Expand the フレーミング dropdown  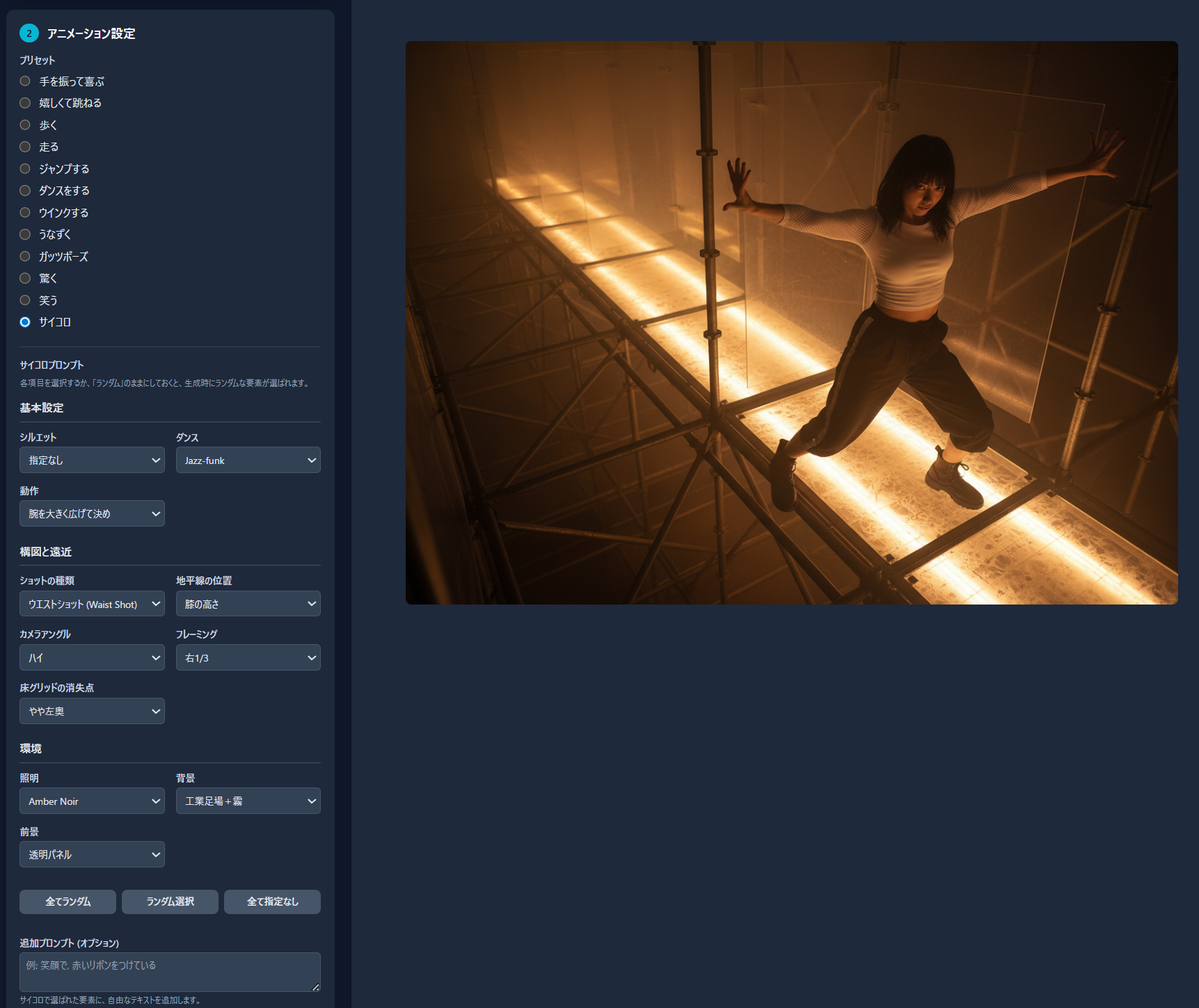pyautogui.click(x=248, y=657)
